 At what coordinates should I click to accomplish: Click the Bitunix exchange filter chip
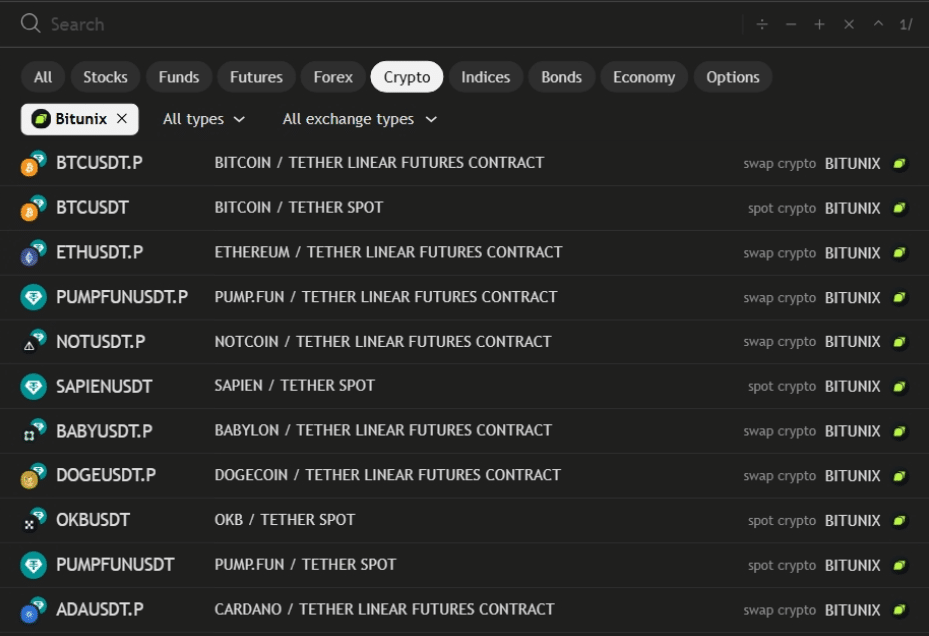(80, 119)
